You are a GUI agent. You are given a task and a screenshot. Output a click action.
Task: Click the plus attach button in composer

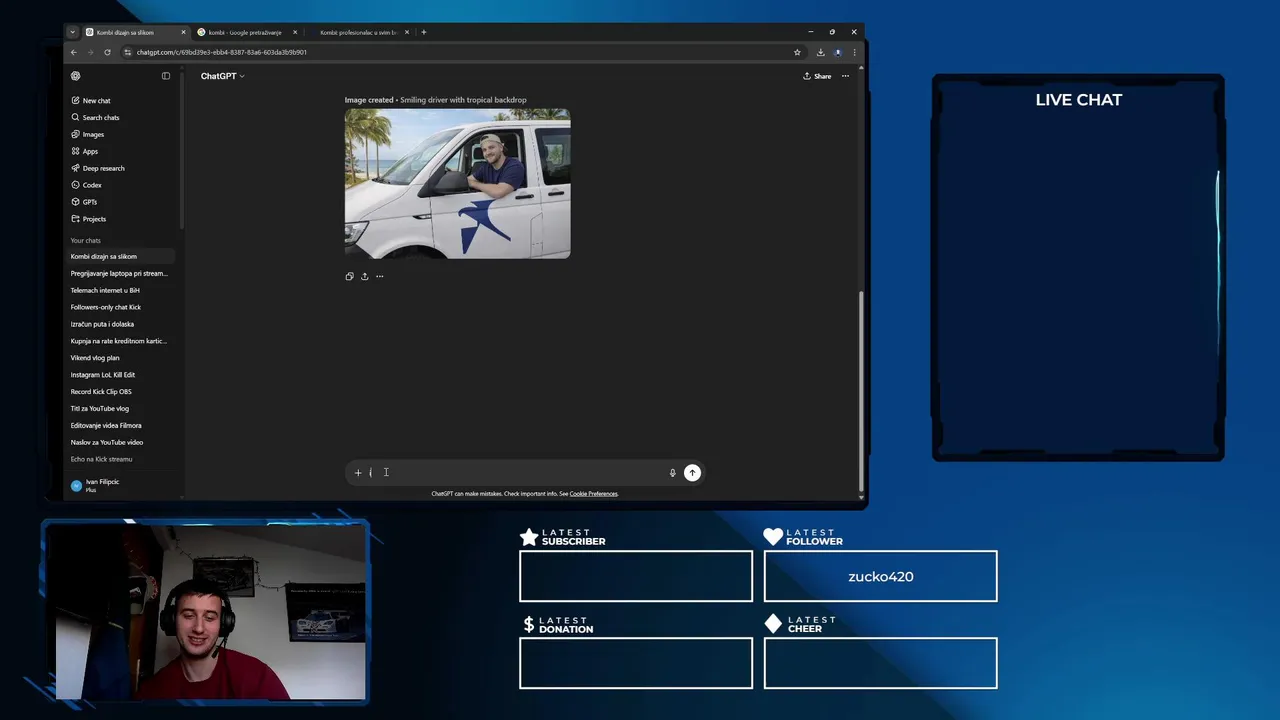pos(358,473)
